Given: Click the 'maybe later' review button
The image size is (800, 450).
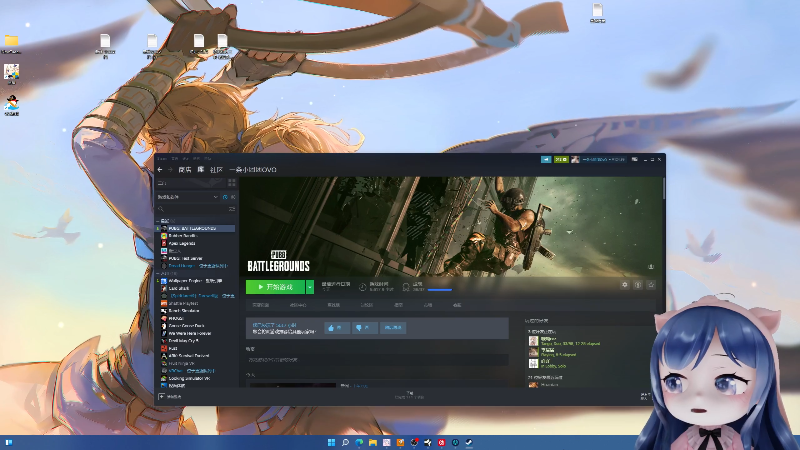Looking at the screenshot, I should (393, 328).
